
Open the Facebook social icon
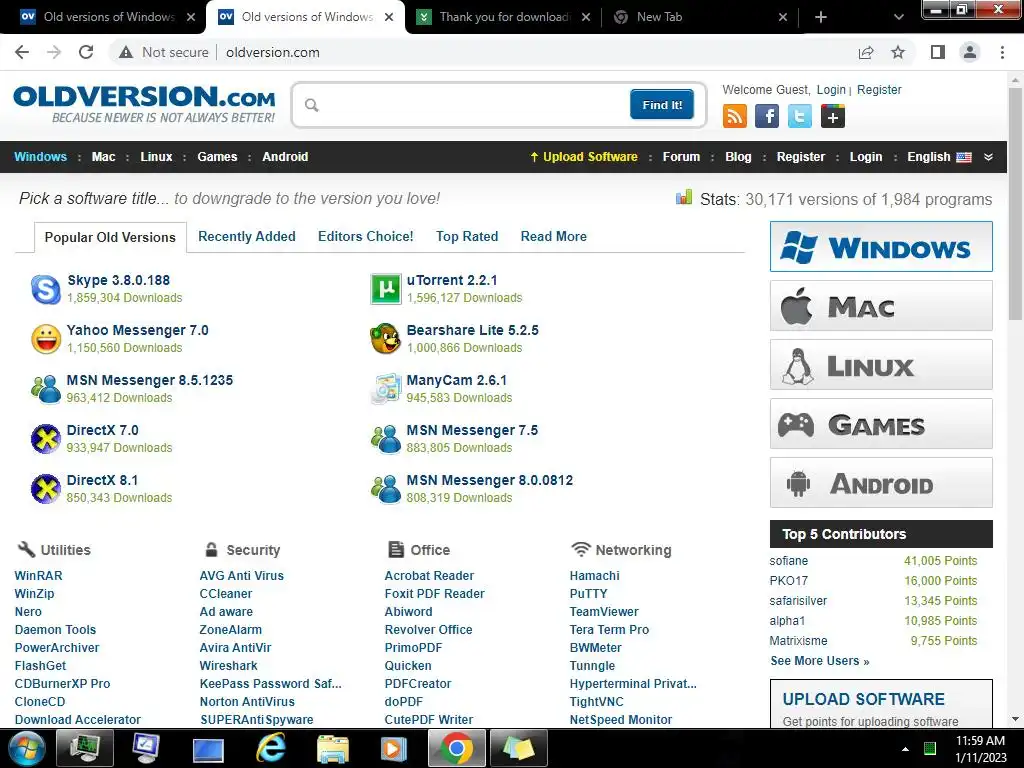pyautogui.click(x=767, y=116)
